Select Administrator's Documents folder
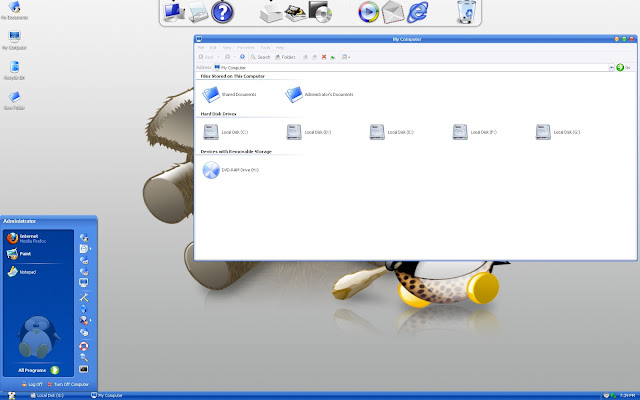The image size is (640, 400). pos(319,94)
